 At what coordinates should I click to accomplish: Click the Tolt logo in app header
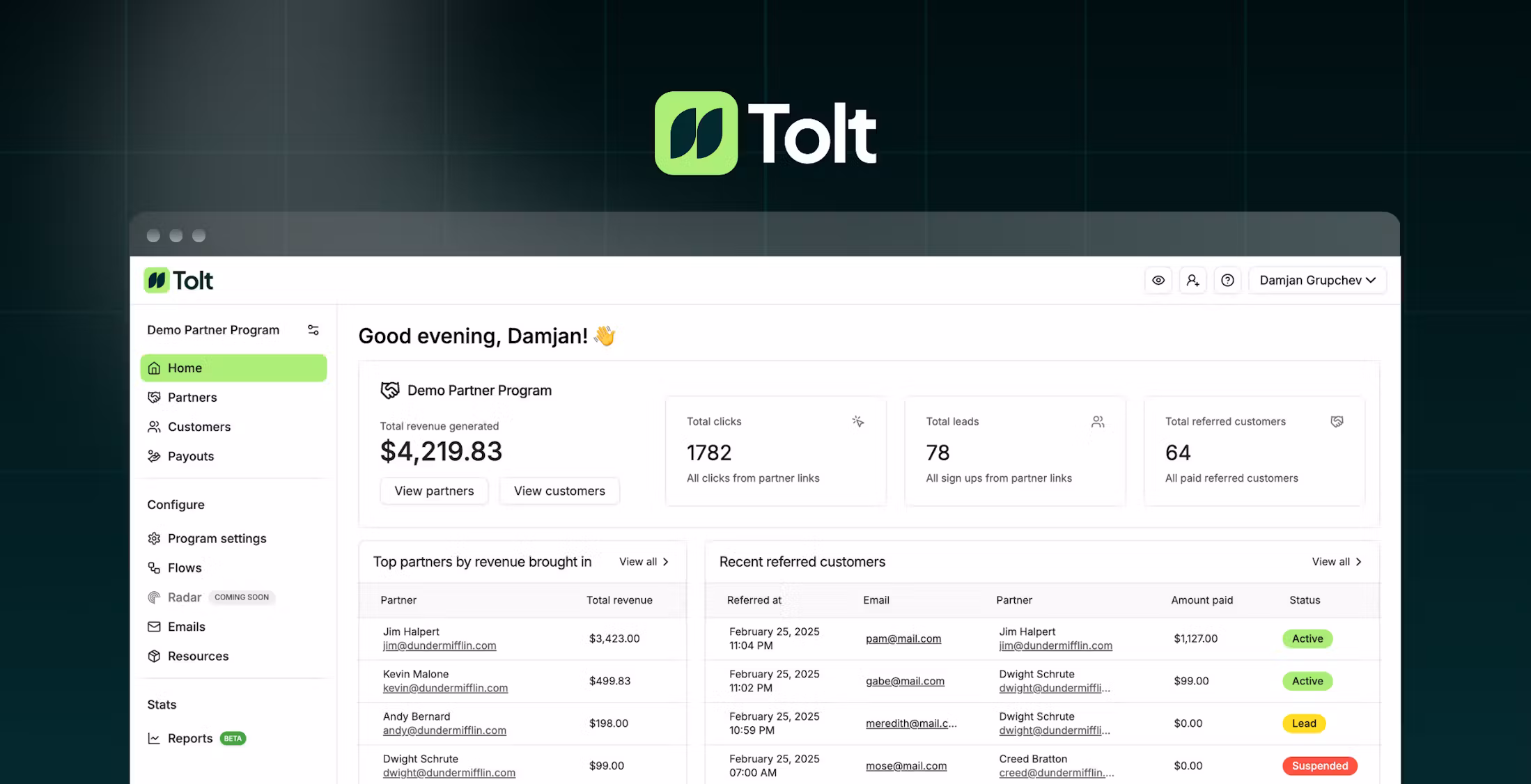178,280
